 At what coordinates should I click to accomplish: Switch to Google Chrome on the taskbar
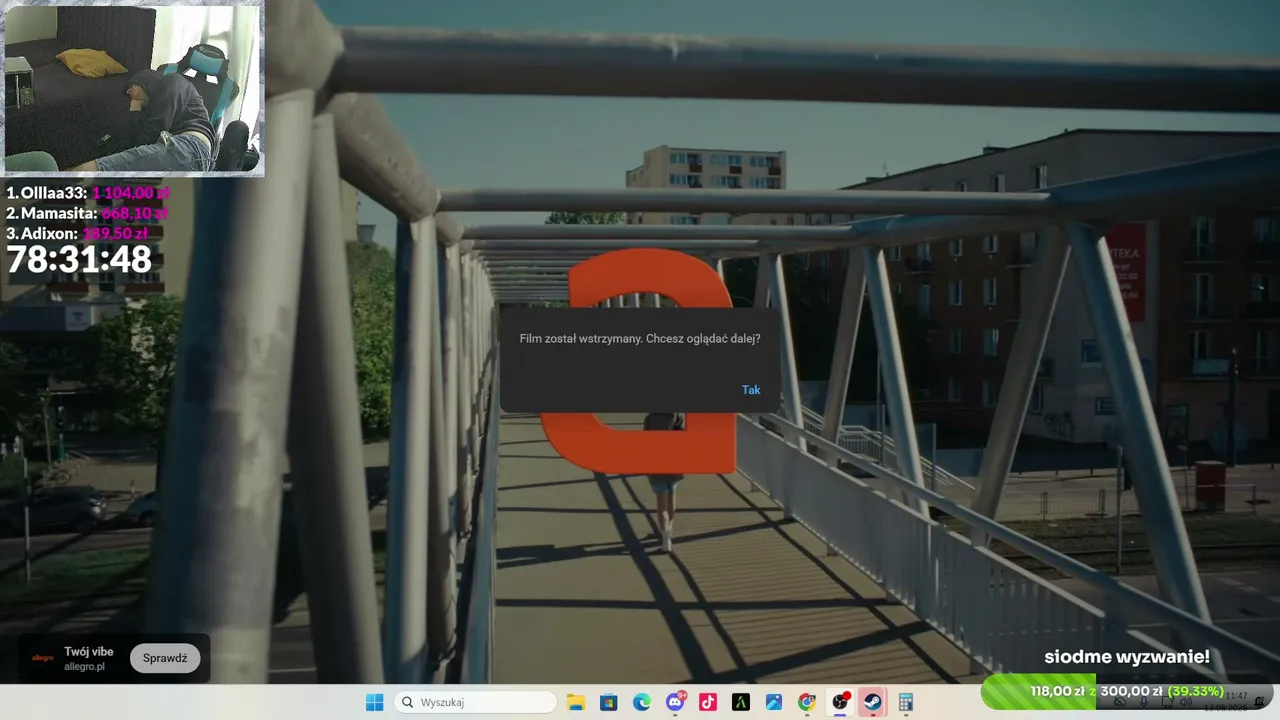coord(807,702)
